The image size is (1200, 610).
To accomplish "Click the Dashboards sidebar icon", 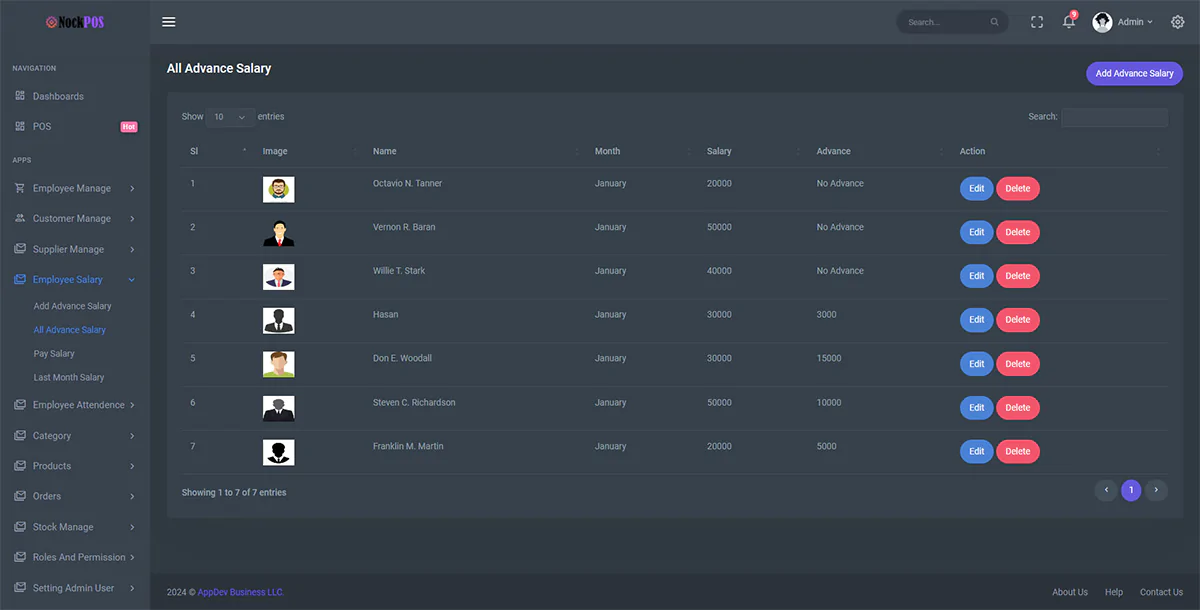I will point(20,96).
